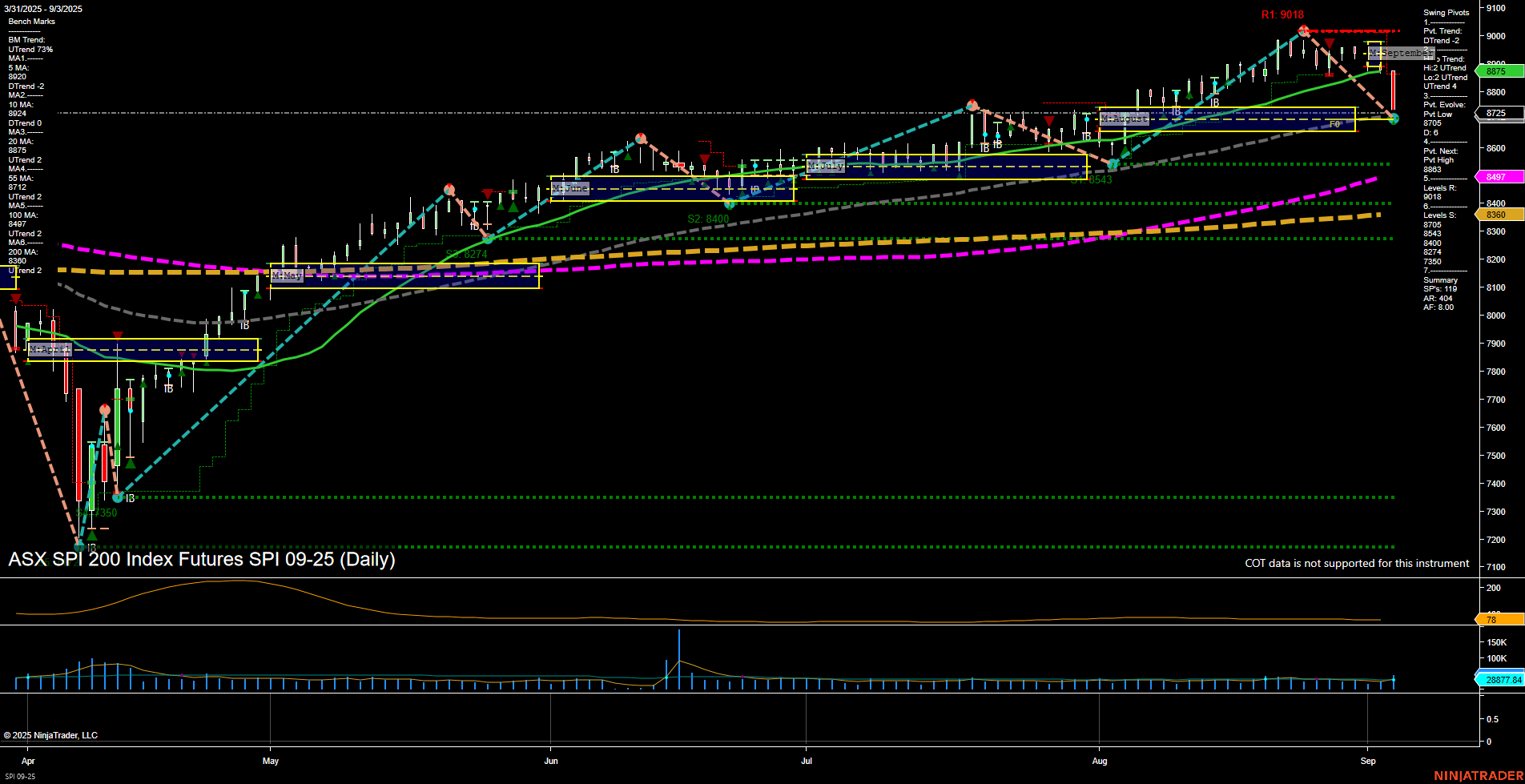This screenshot has height=784, width=1525.
Task: Expand the Swing Pivots summary panel
Action: click(1447, 12)
